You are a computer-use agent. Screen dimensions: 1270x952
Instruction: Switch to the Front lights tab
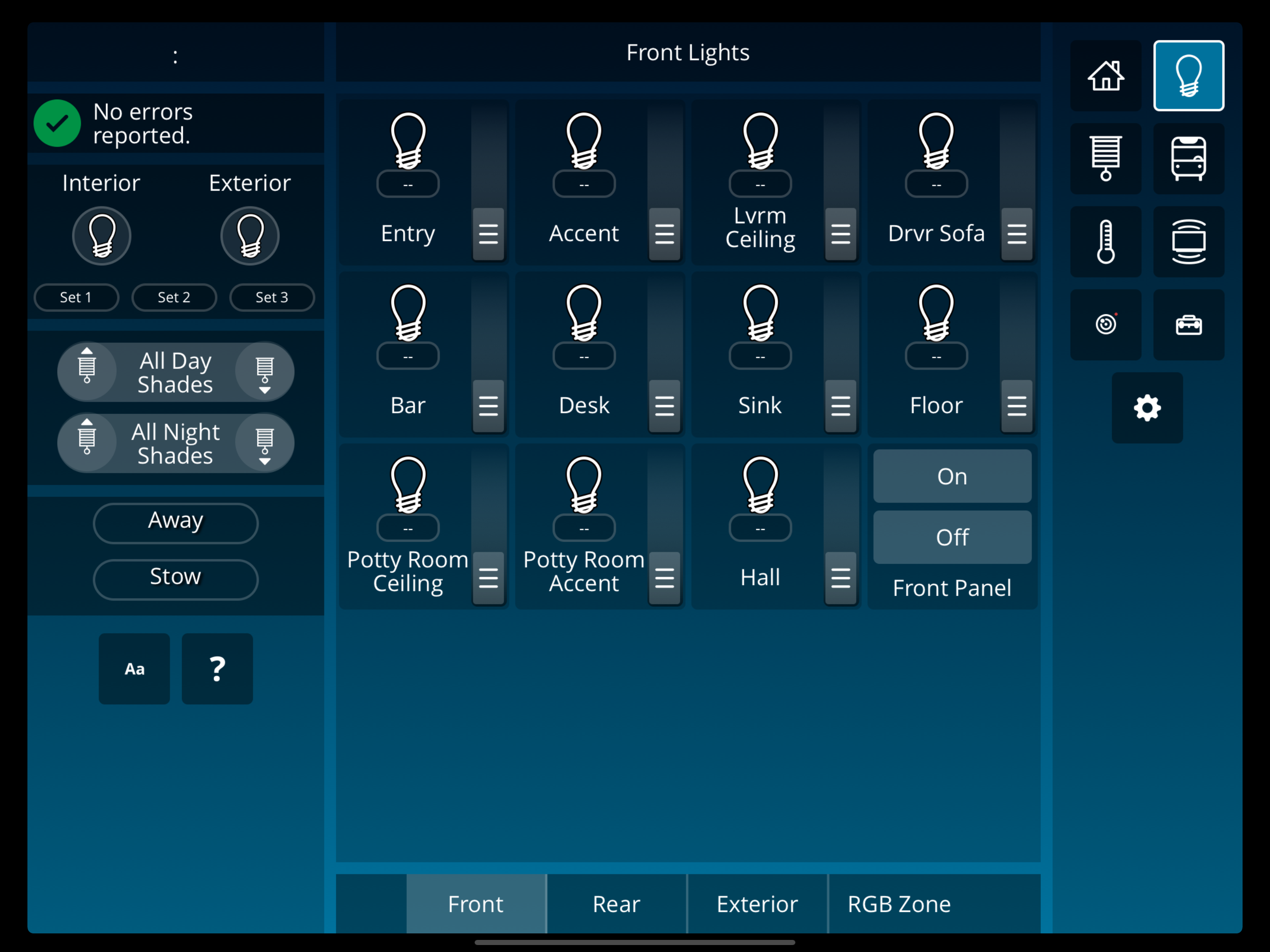[476, 904]
